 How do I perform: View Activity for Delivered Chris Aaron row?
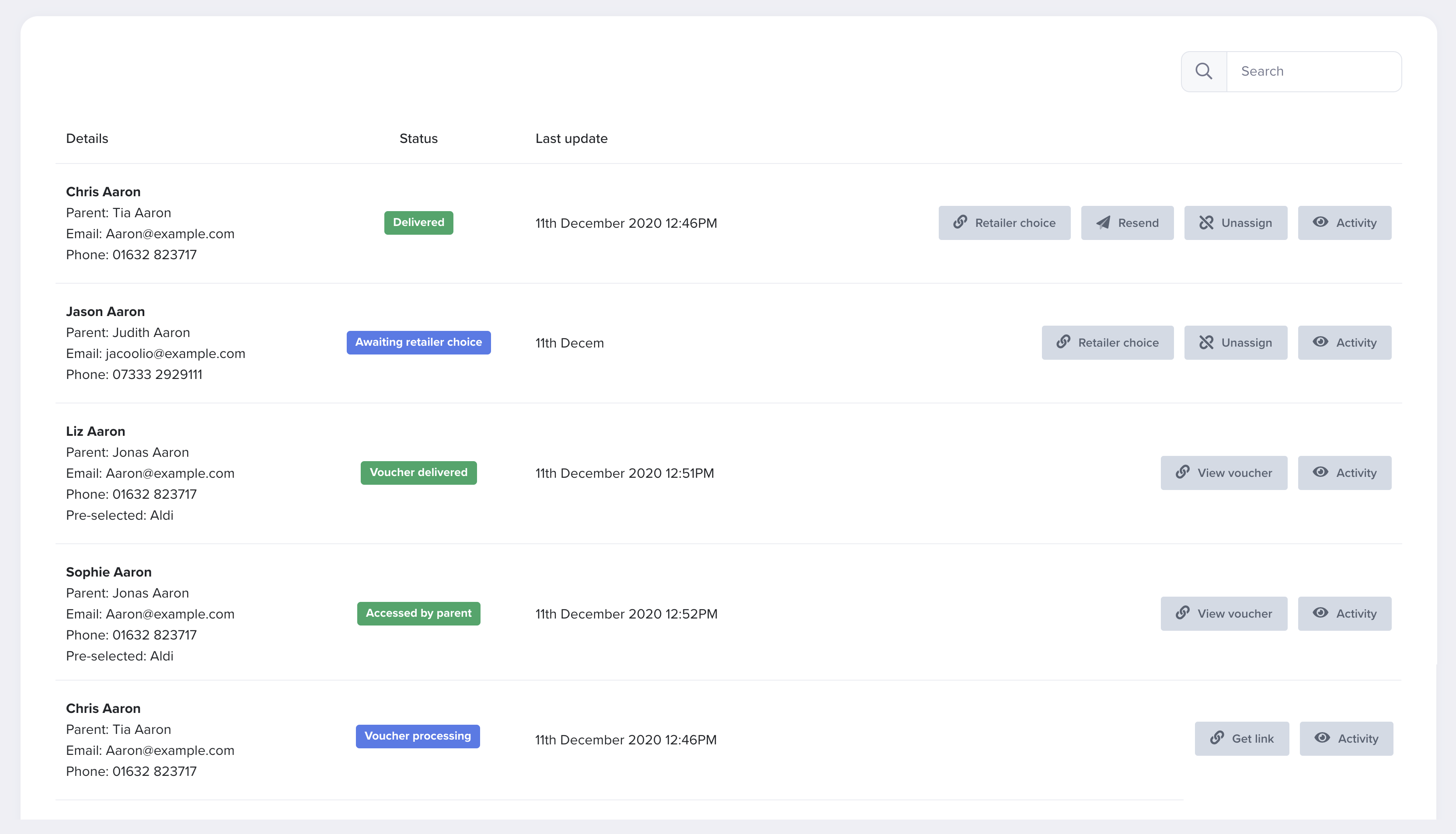click(x=1345, y=223)
